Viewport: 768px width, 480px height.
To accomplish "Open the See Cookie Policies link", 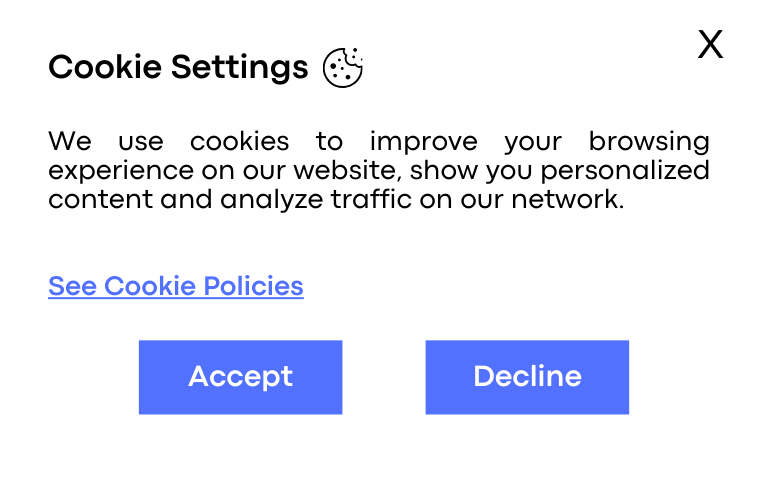I will pyautogui.click(x=176, y=286).
